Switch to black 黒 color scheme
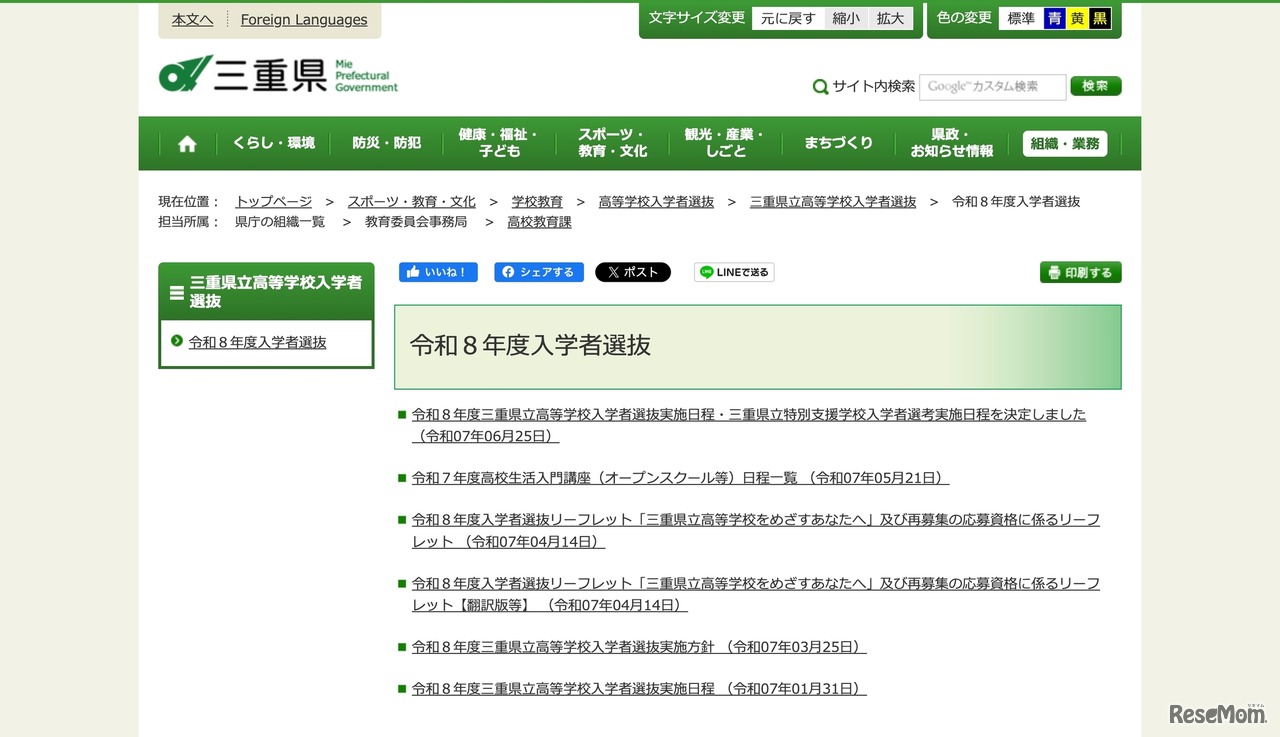 click(1100, 19)
